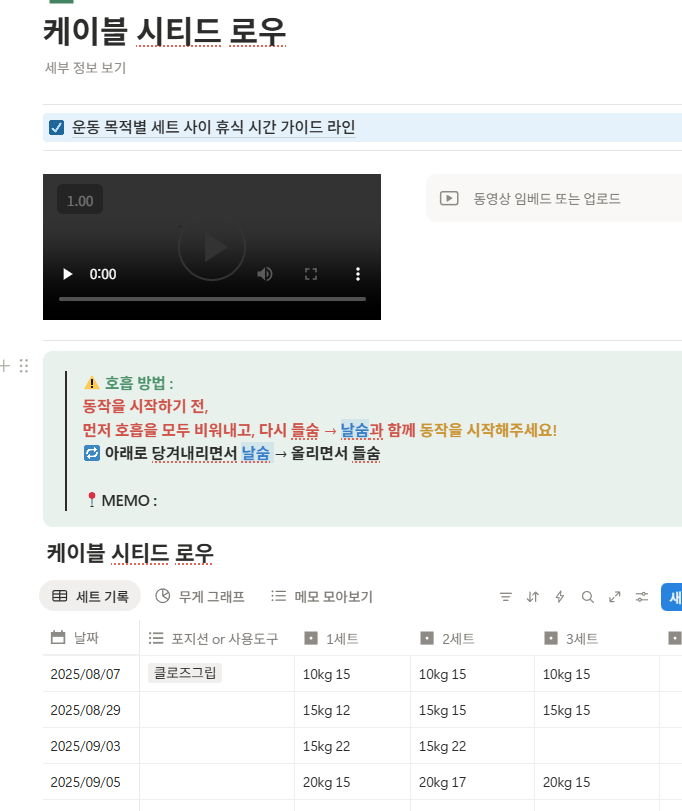Uncheck the 운동 목적별 세트 사이 휴식 시간 checkbox
Screen dimensions: 682x811
point(57,128)
